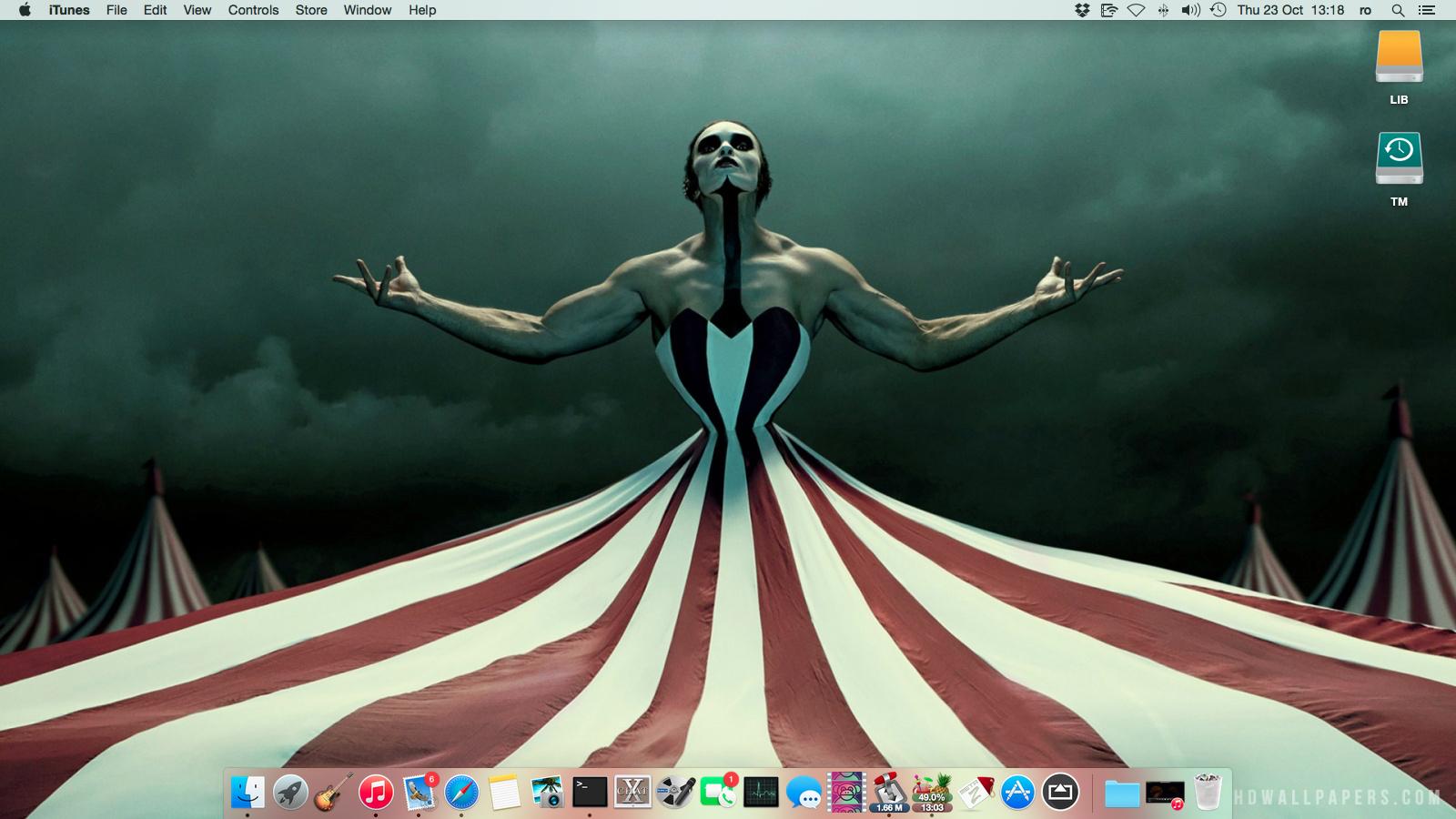The image size is (1456, 819).
Task: Open Finder from the dock
Action: (248, 793)
